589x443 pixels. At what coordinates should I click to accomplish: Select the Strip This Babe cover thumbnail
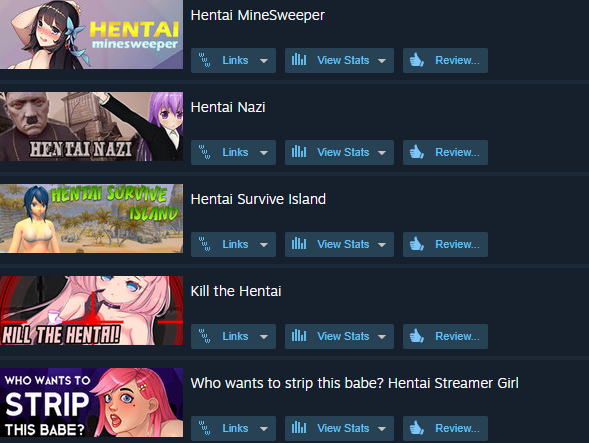click(x=91, y=402)
